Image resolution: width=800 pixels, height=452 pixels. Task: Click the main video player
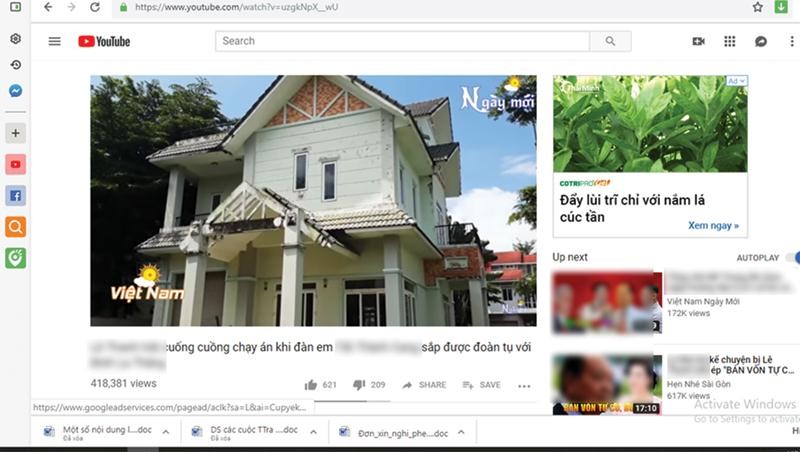point(313,200)
